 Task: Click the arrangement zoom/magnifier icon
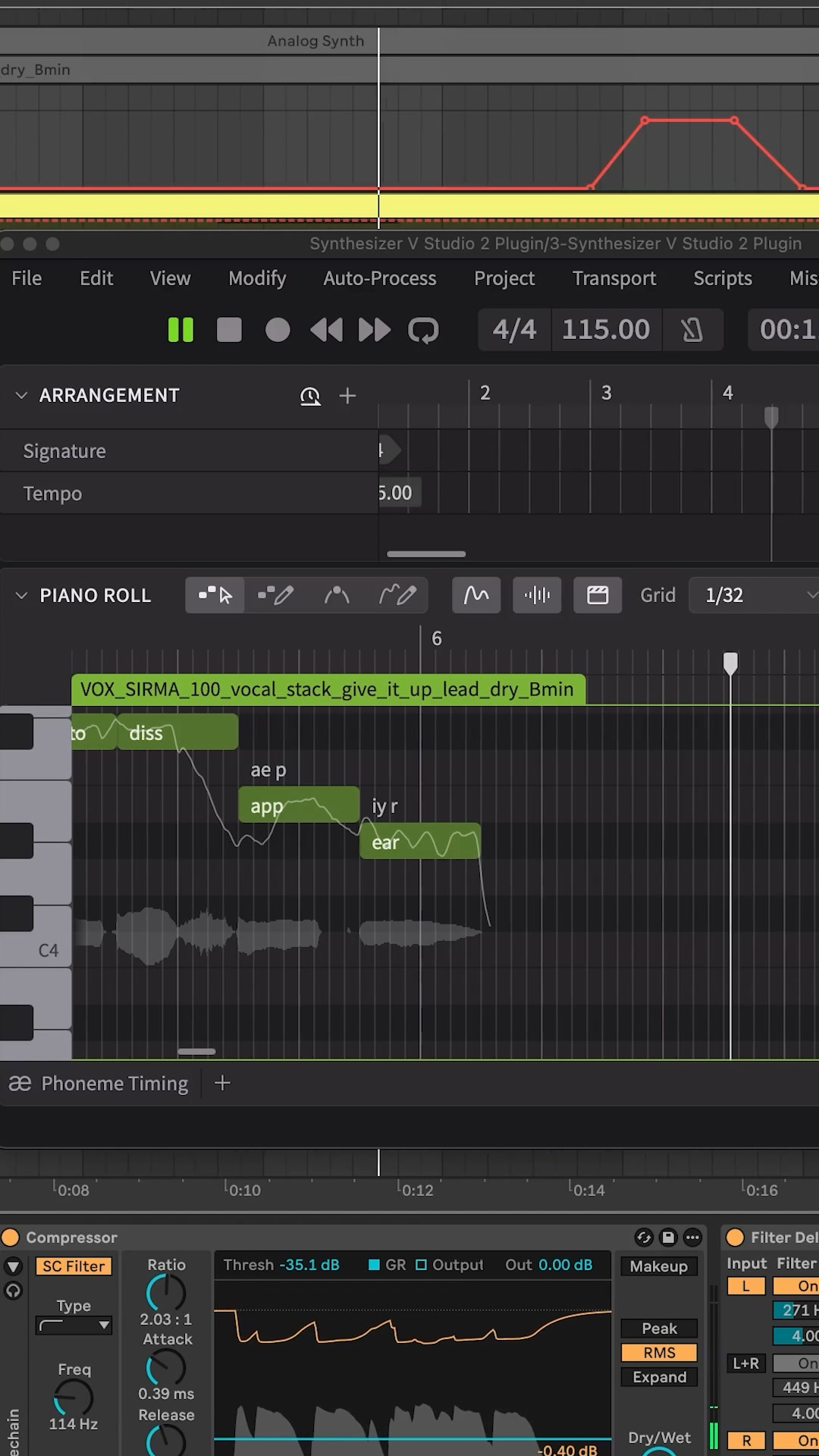pyautogui.click(x=310, y=396)
